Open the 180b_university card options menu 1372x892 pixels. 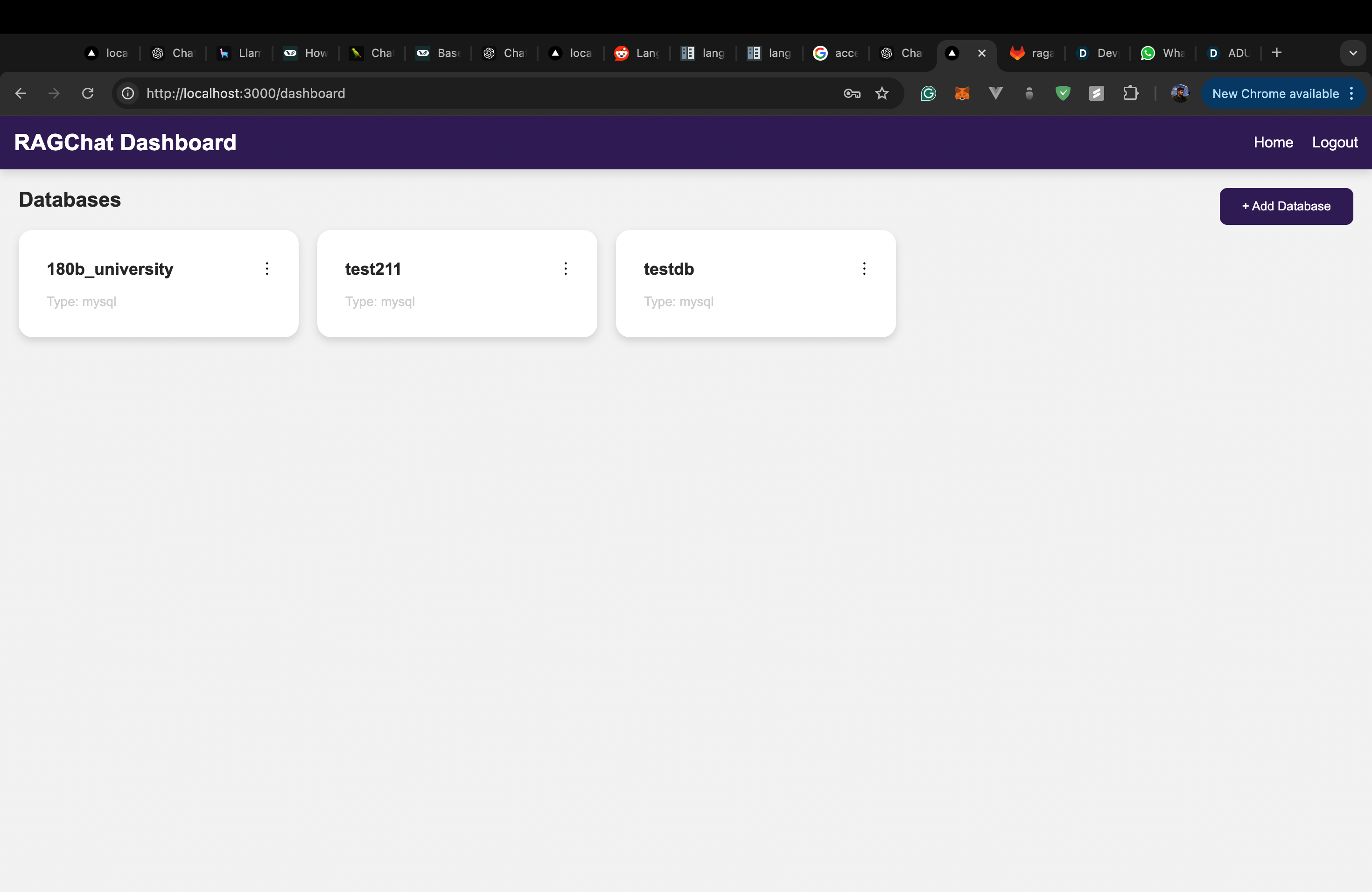pyautogui.click(x=267, y=269)
